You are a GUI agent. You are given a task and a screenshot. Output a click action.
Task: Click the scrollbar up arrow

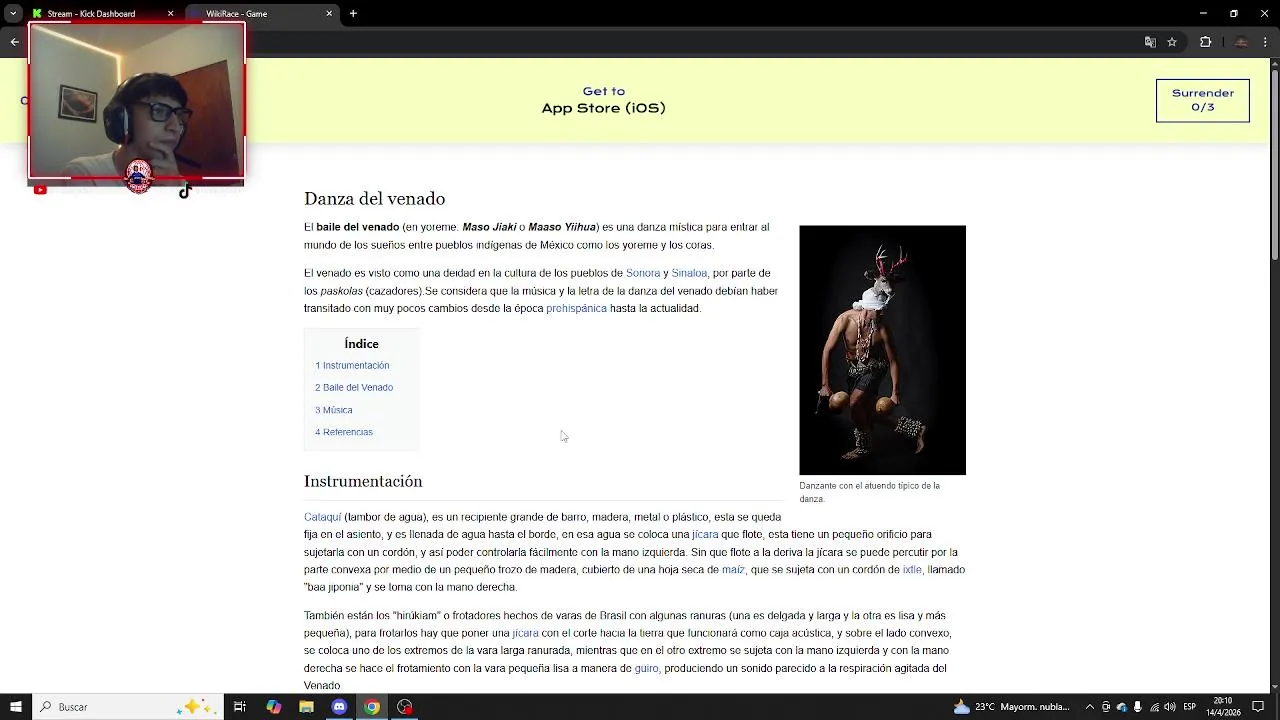tap(1274, 64)
